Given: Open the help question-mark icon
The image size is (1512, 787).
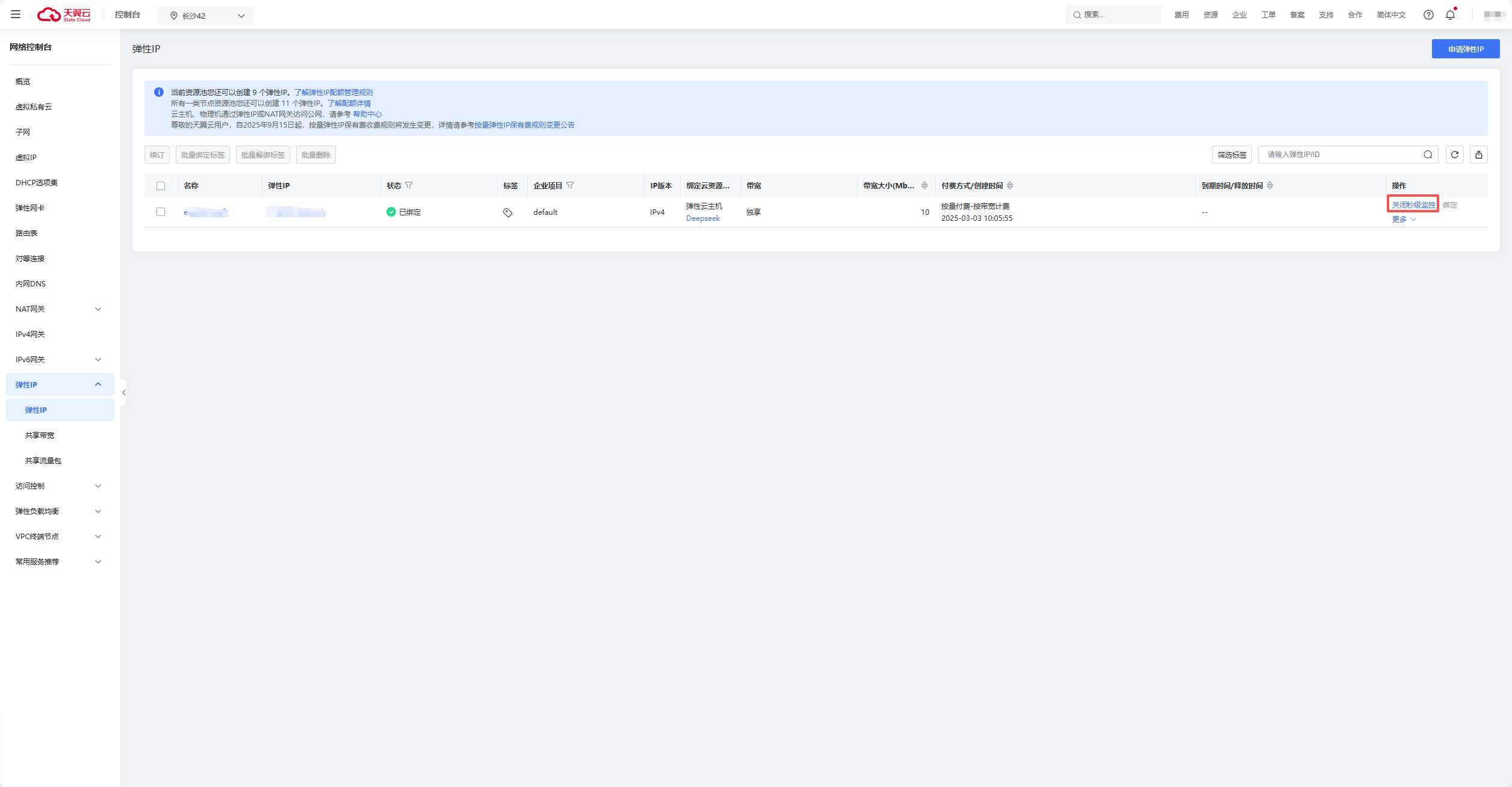Looking at the screenshot, I should pyautogui.click(x=1428, y=15).
